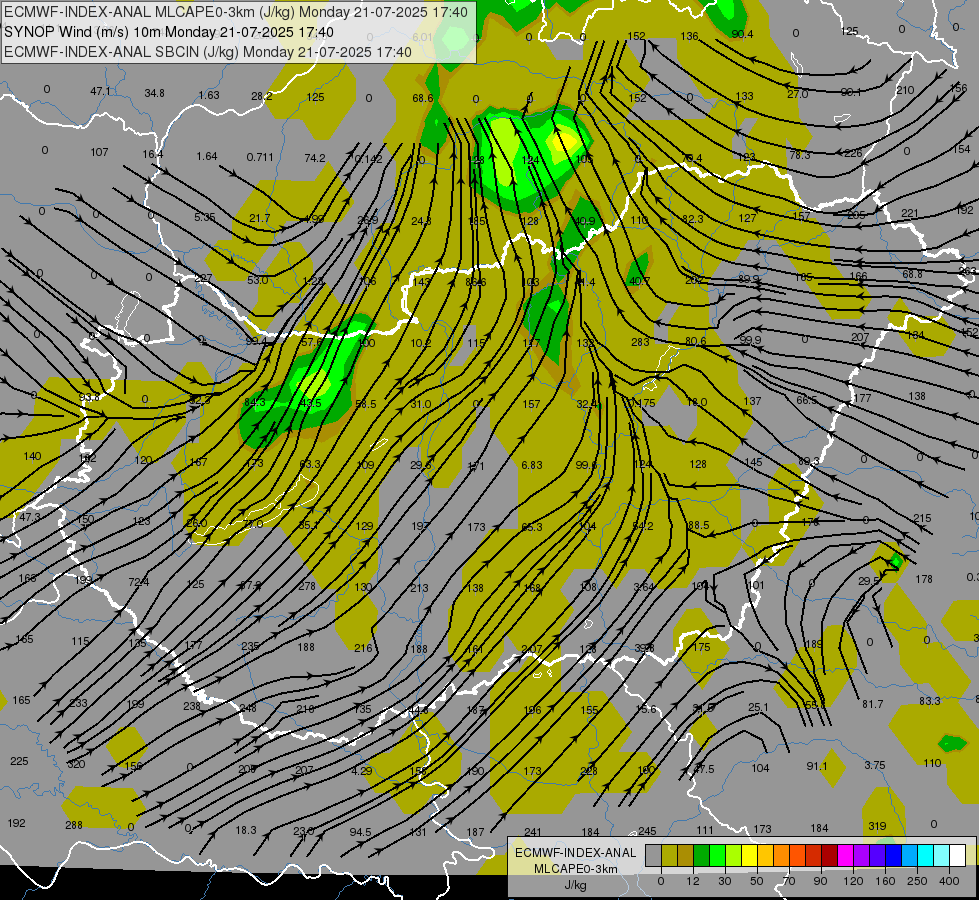
Task: Select the gray swatch in the legend
Action: click(654, 855)
